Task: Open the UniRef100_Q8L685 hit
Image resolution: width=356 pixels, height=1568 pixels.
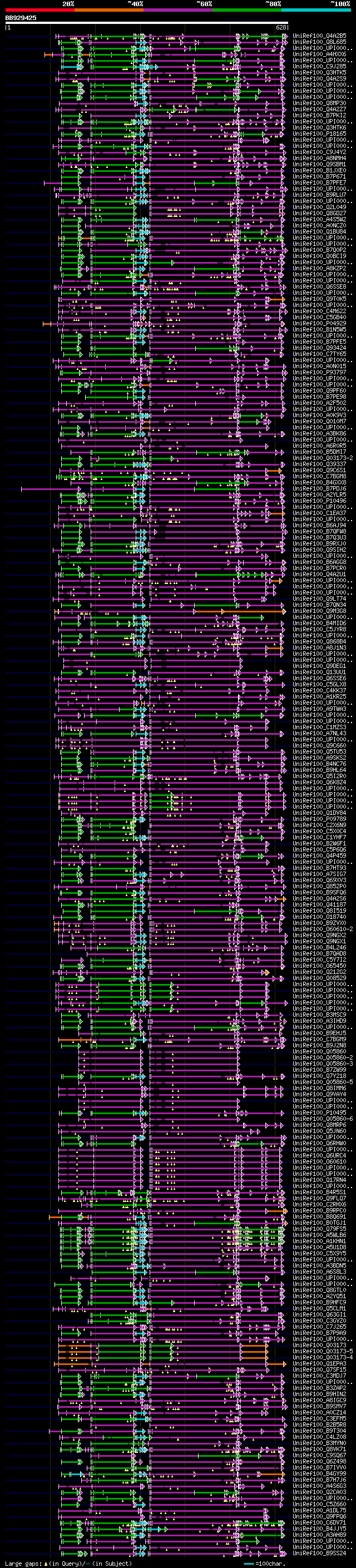Action: [319, 42]
